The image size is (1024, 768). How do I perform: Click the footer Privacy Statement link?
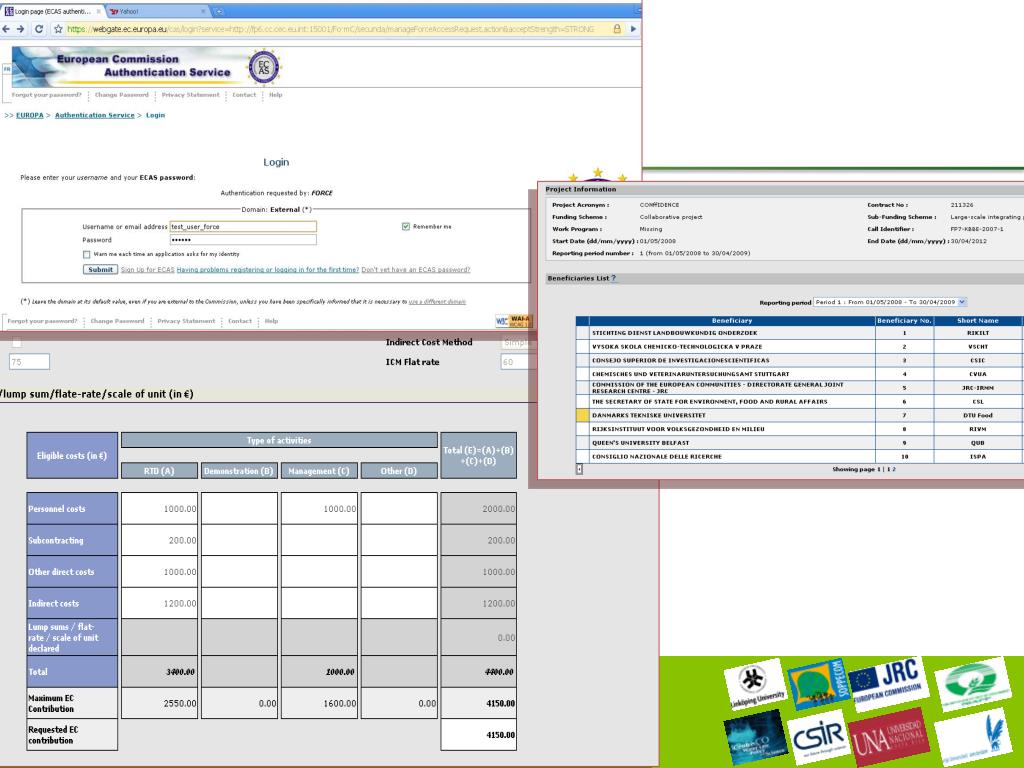(186, 321)
